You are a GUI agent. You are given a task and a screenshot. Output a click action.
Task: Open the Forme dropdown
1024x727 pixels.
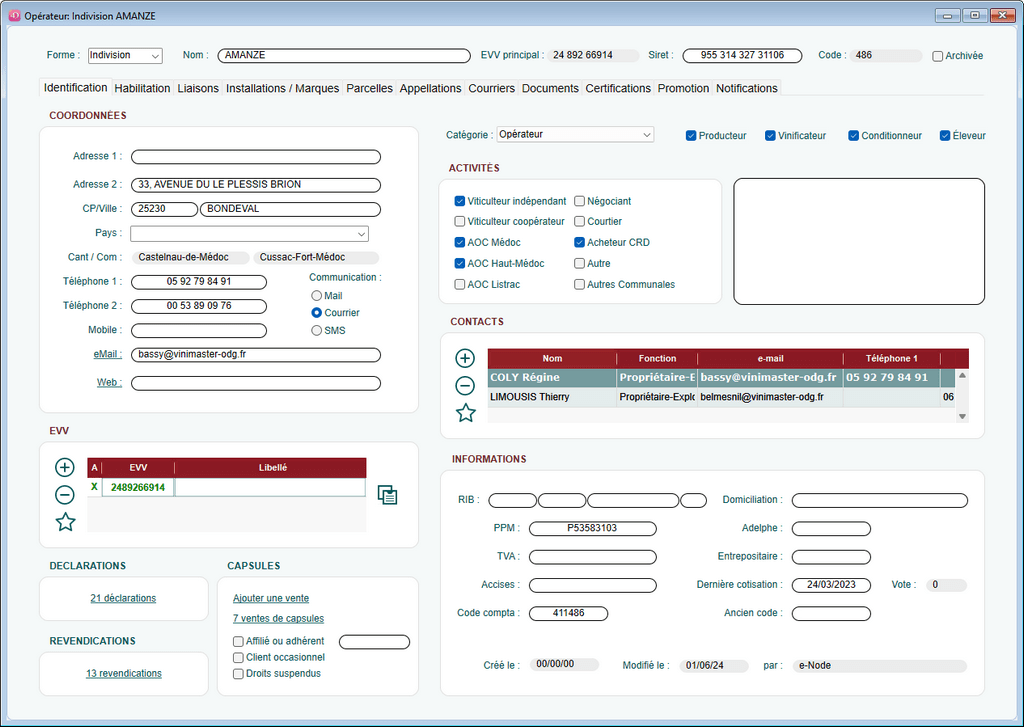pyautogui.click(x=125, y=56)
